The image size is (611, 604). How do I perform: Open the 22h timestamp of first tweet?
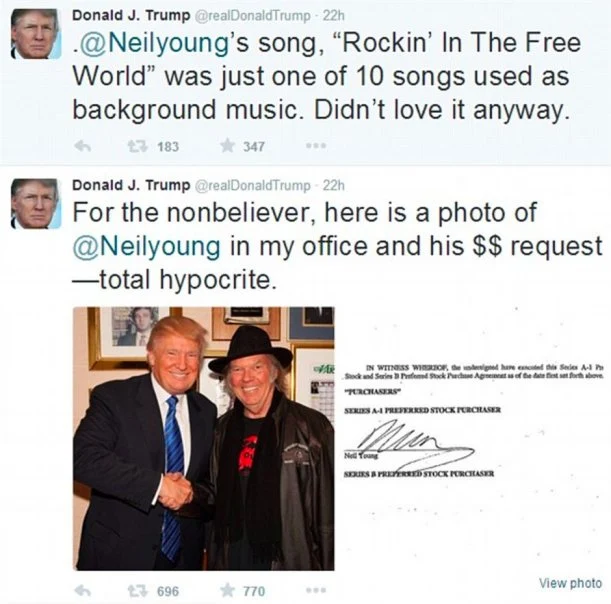334,16
